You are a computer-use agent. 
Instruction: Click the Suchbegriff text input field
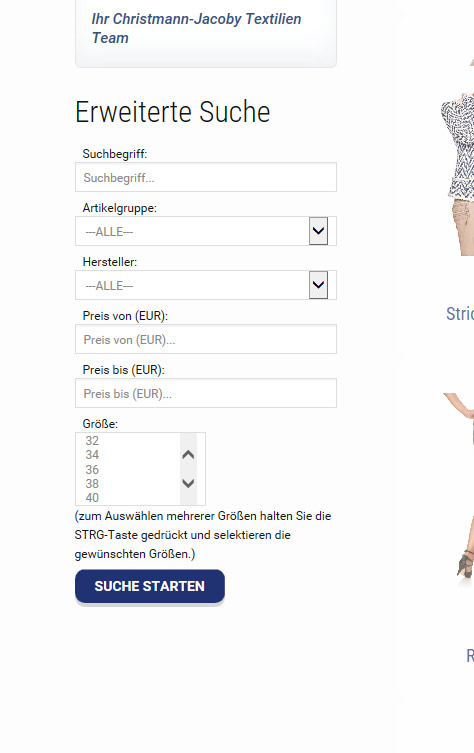tap(206, 177)
